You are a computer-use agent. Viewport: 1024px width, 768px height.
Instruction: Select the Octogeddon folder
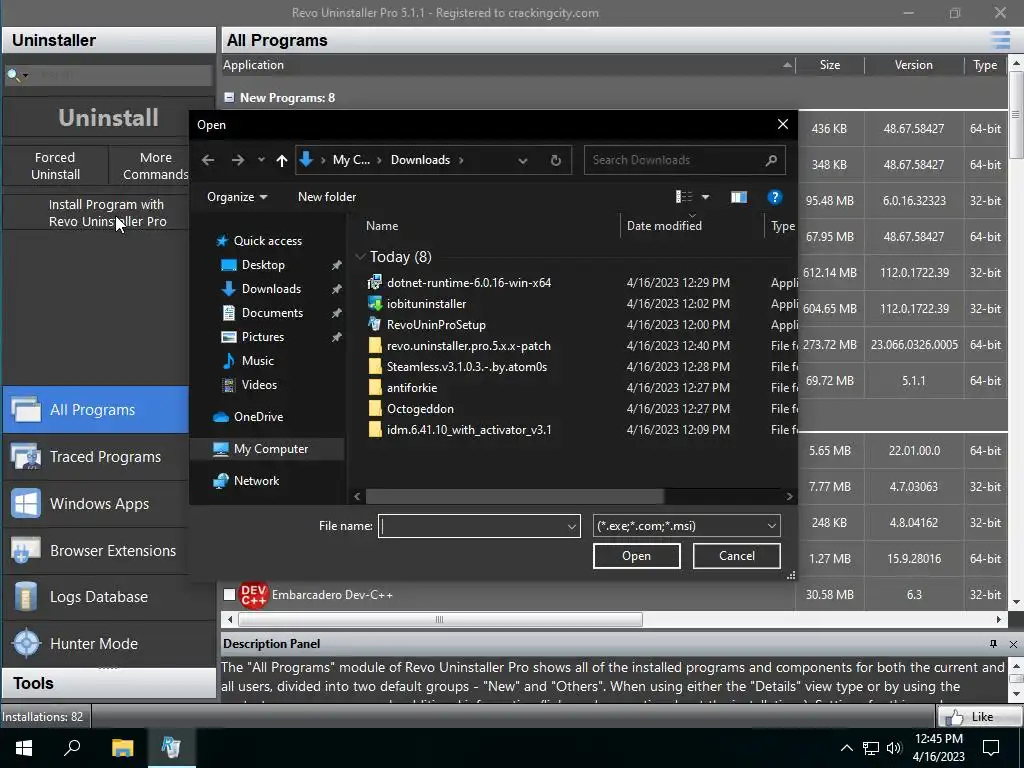click(x=420, y=409)
